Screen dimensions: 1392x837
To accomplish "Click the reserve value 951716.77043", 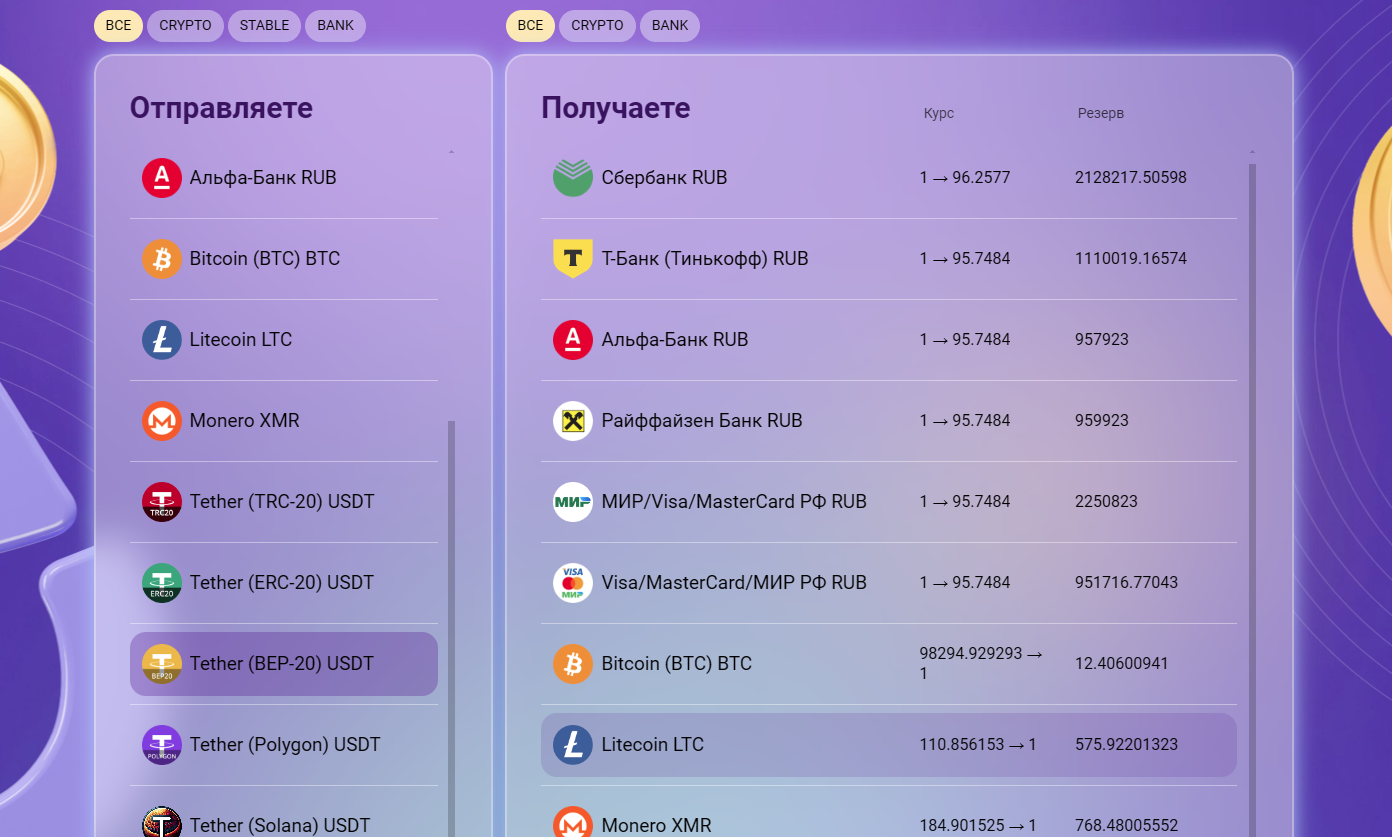I will coord(1126,583).
